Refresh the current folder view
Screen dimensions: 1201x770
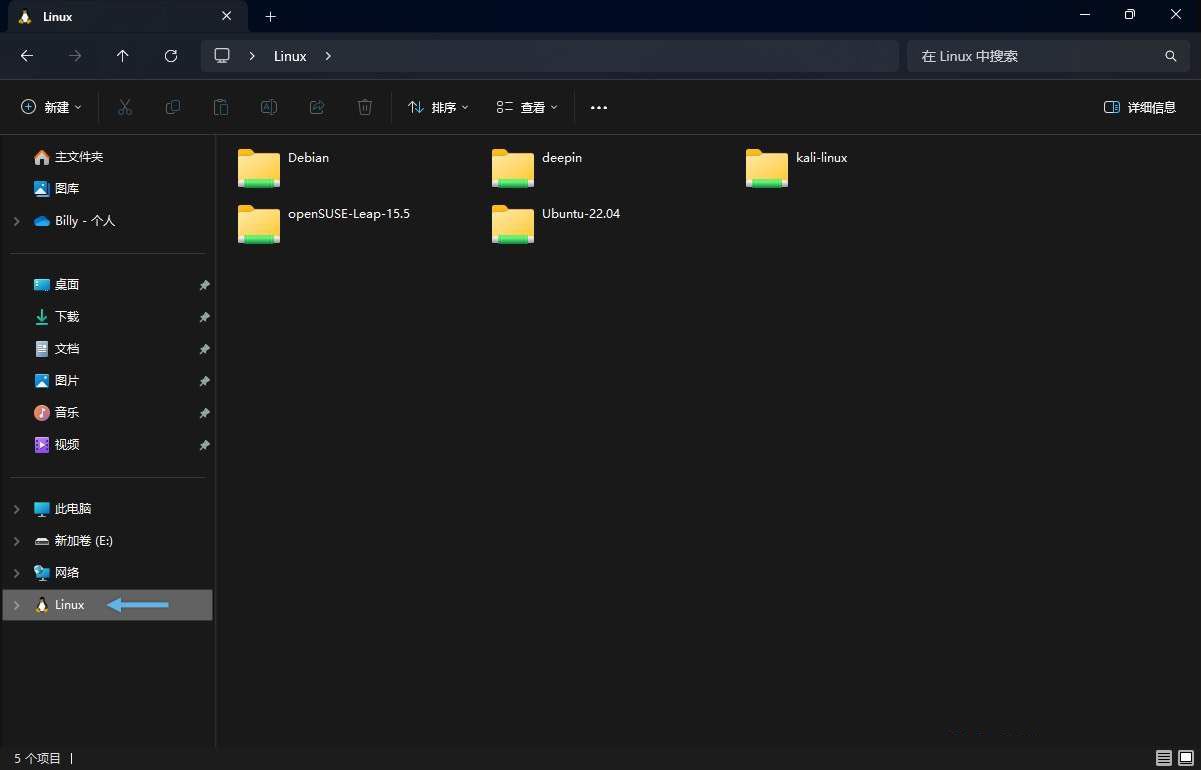[171, 56]
